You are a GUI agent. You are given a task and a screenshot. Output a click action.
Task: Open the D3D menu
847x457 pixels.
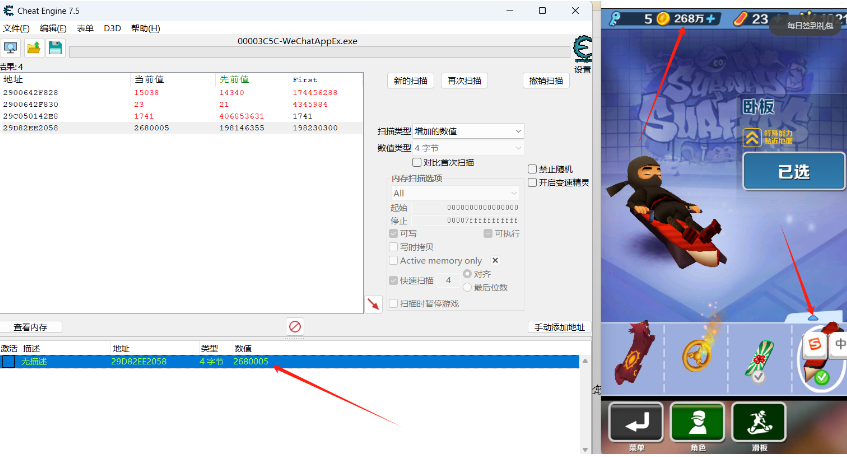point(112,28)
